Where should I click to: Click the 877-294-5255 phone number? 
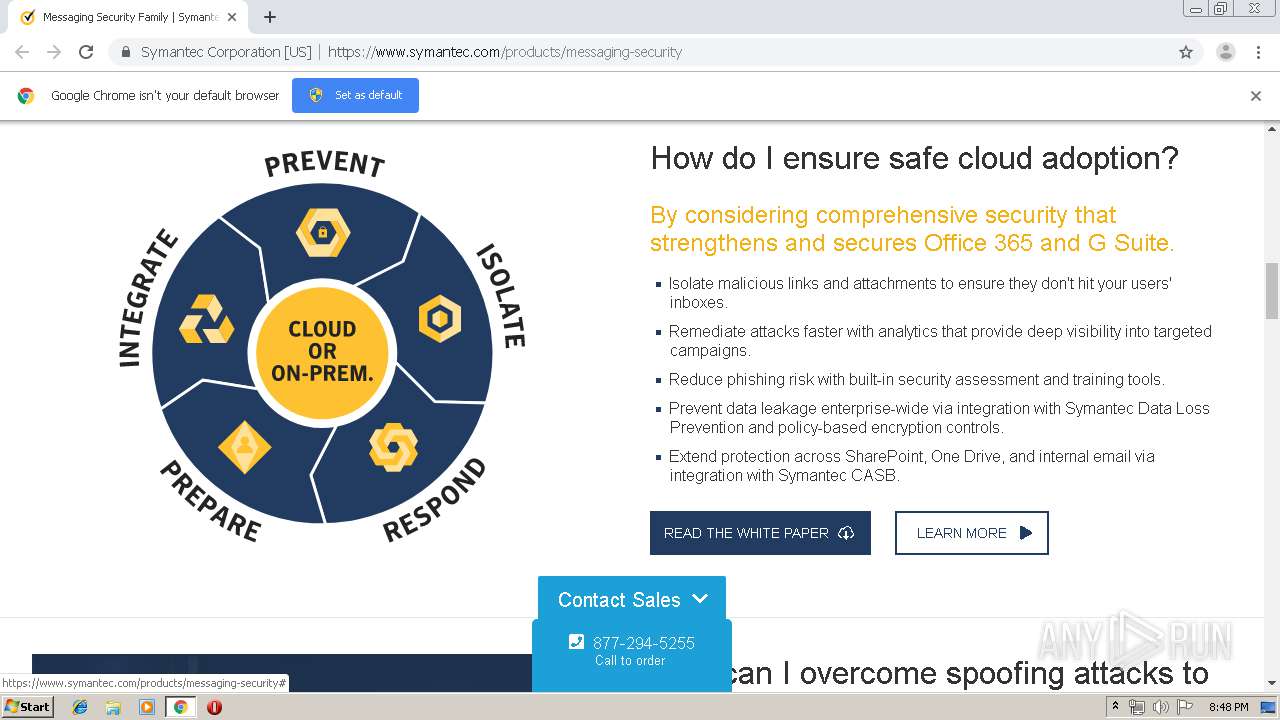click(x=644, y=643)
